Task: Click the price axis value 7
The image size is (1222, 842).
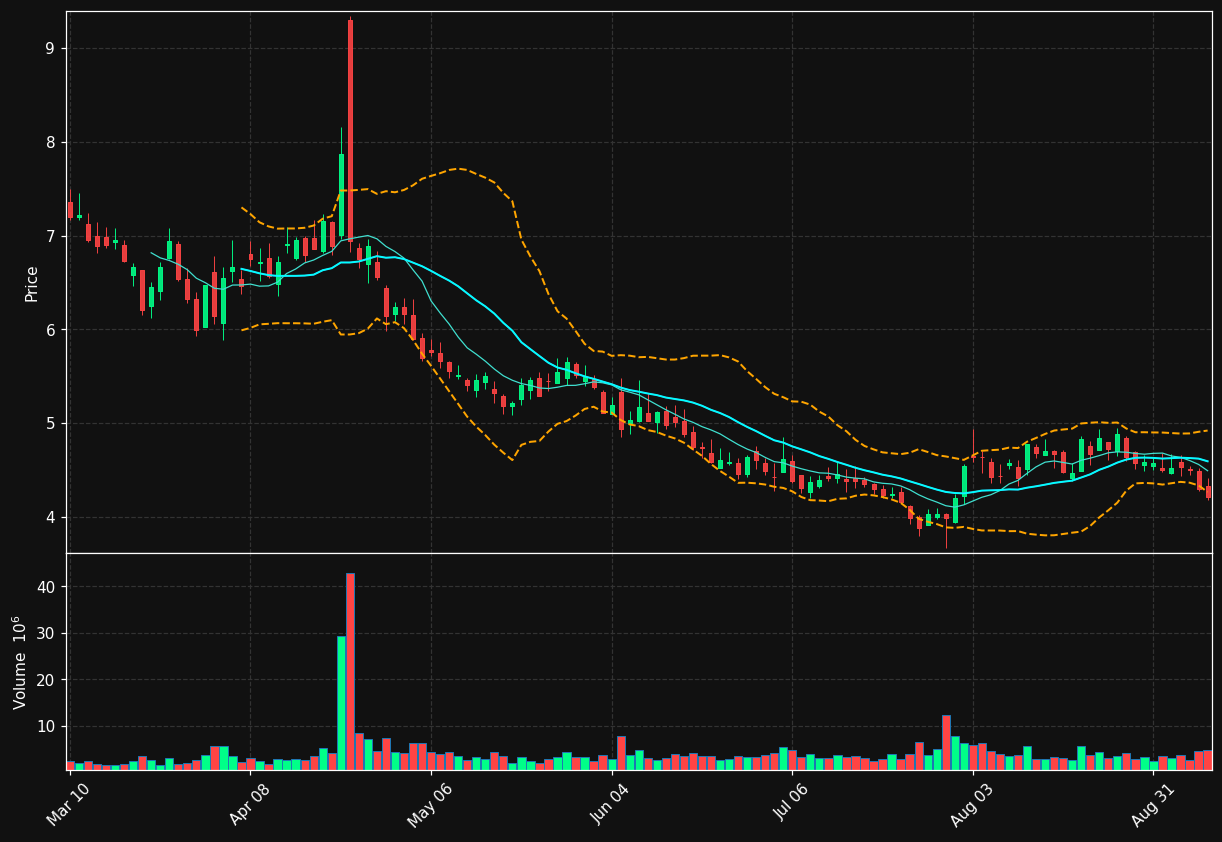Action: (50, 236)
